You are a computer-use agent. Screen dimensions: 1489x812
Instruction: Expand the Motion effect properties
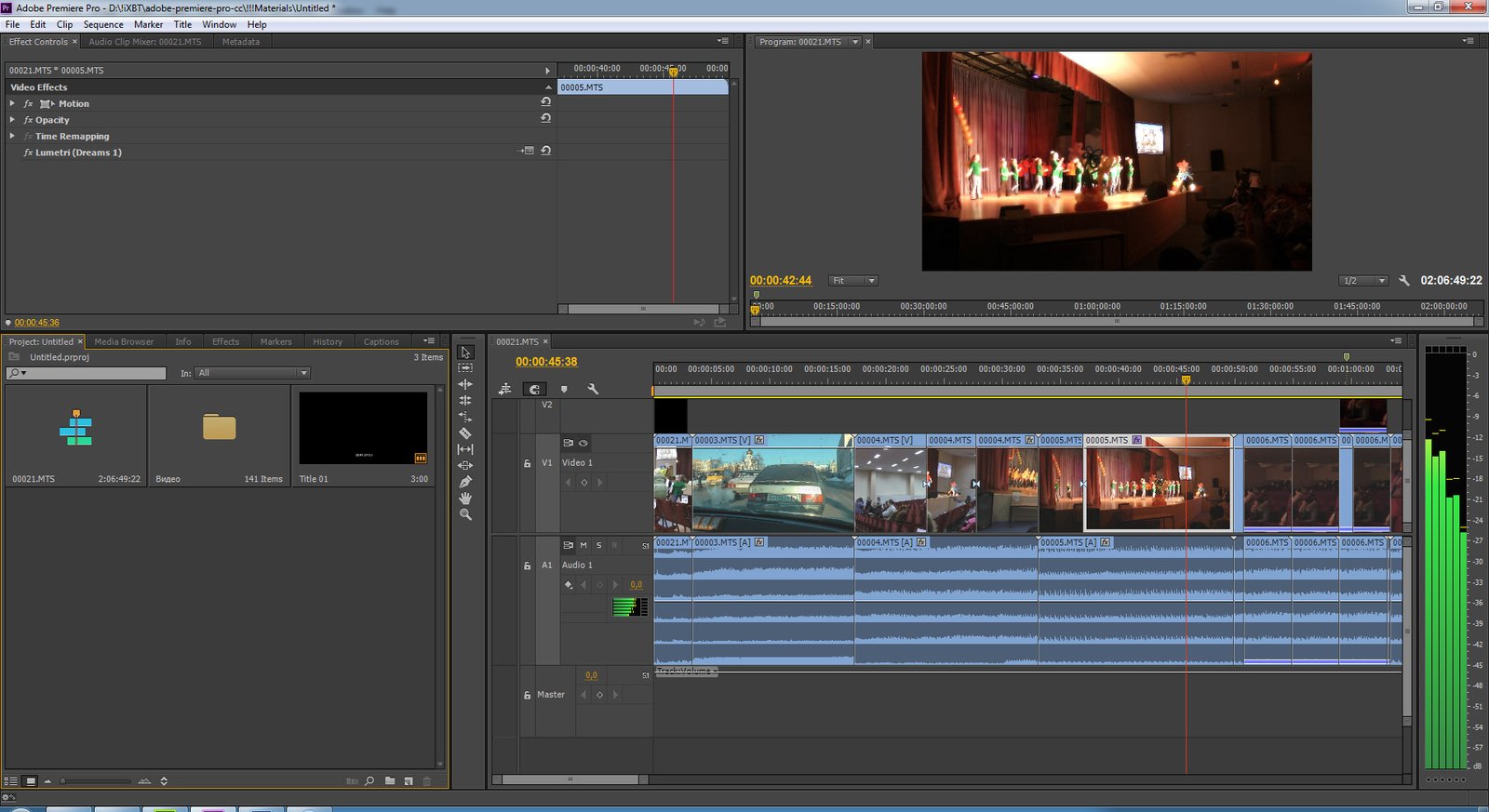pyautogui.click(x=12, y=103)
